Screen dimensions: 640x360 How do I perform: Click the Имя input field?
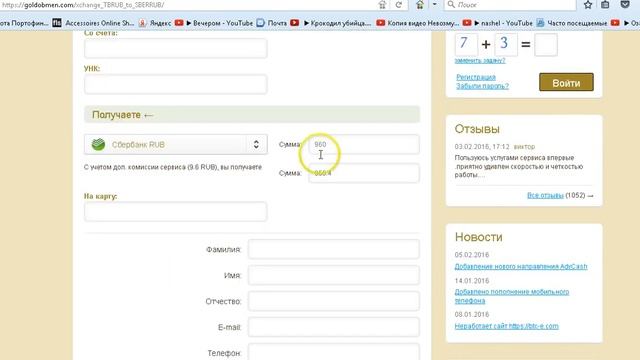tap(333, 275)
